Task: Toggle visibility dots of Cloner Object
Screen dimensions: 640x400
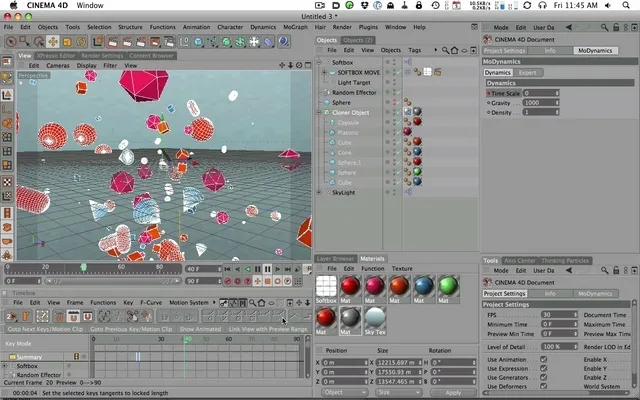Action: (x=394, y=112)
